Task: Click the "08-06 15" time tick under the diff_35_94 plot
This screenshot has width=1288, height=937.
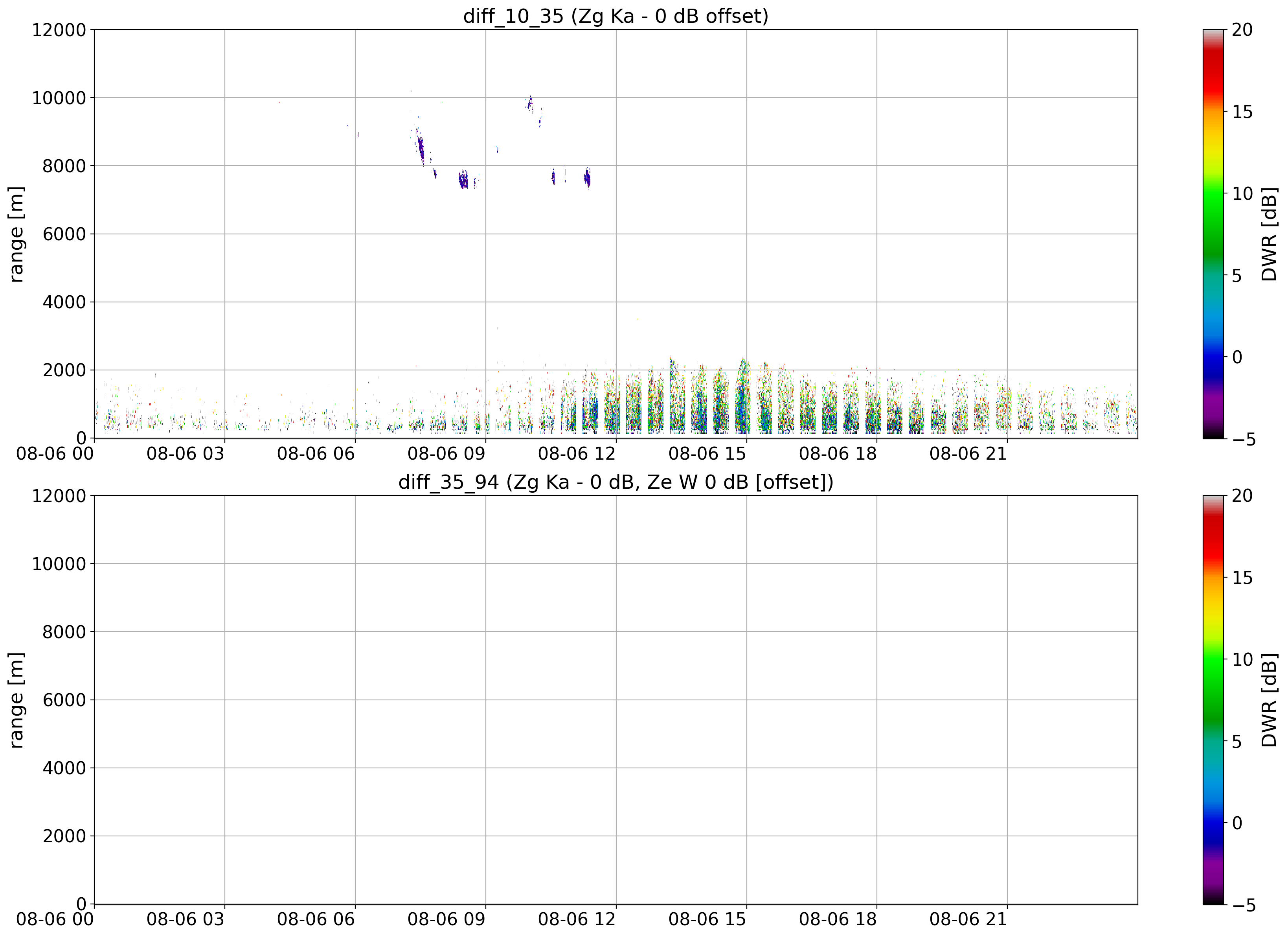Action: (x=707, y=919)
